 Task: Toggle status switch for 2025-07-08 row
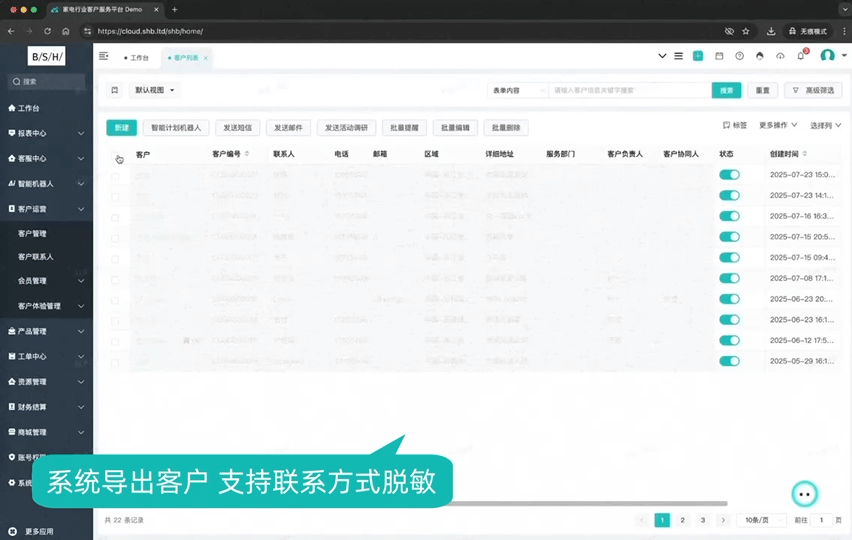[729, 278]
